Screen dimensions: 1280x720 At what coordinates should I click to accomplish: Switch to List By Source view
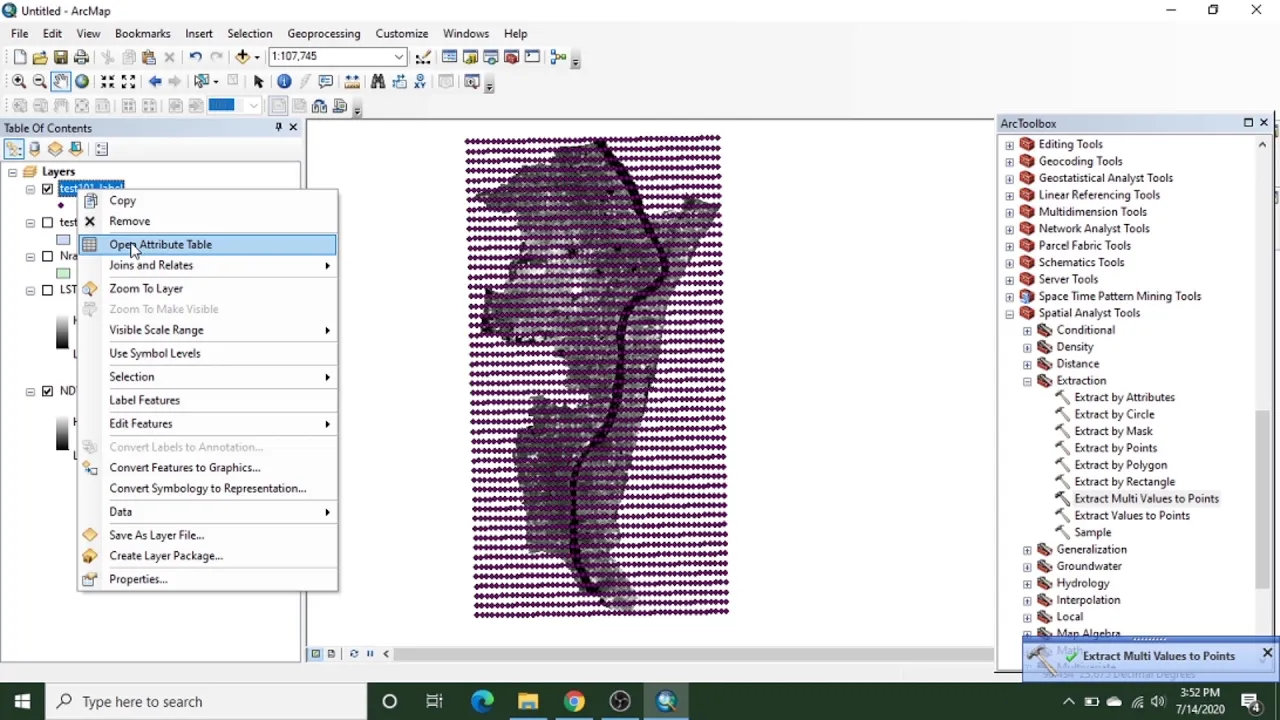[34, 149]
